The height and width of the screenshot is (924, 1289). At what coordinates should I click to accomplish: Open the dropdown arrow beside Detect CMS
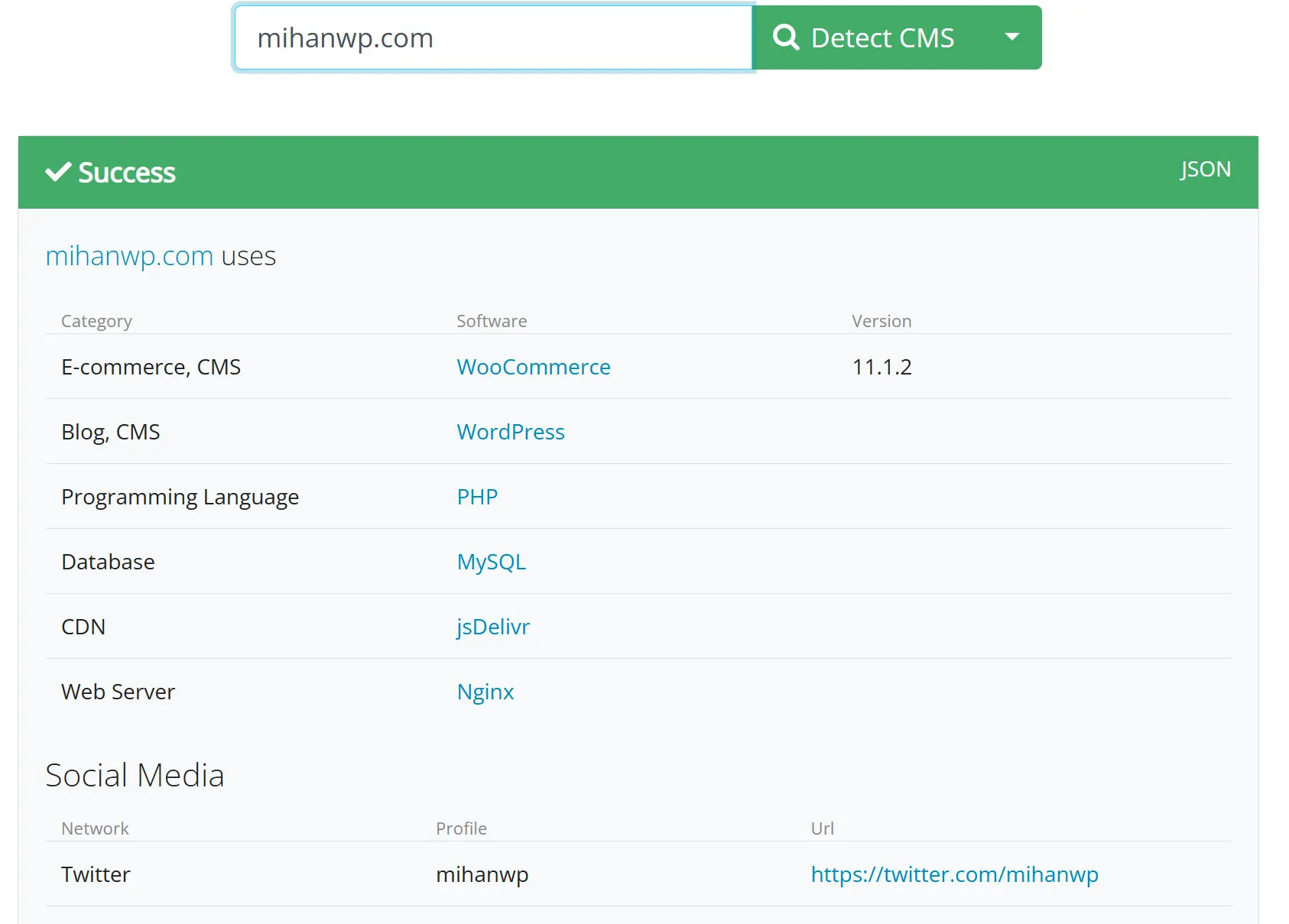coord(1012,37)
